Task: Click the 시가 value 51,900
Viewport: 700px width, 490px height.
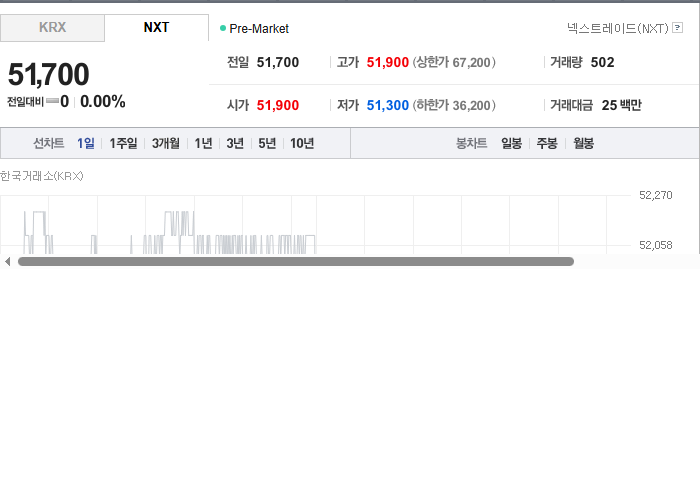Action: point(278,105)
